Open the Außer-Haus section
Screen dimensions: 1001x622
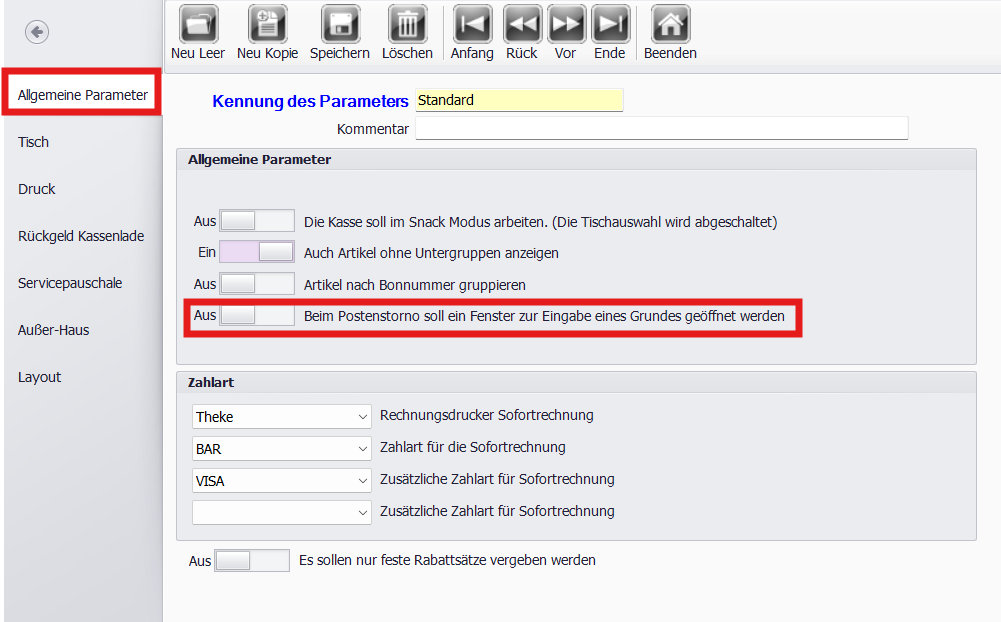point(54,330)
